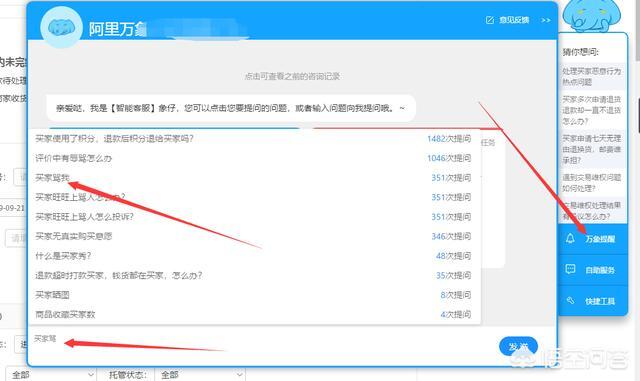Click the chat bubble icon beside 自助服务
640x381 pixels.
coord(570,269)
